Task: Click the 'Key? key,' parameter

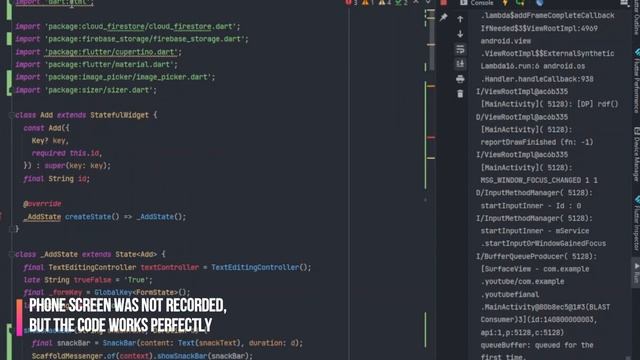Action: pos(50,141)
